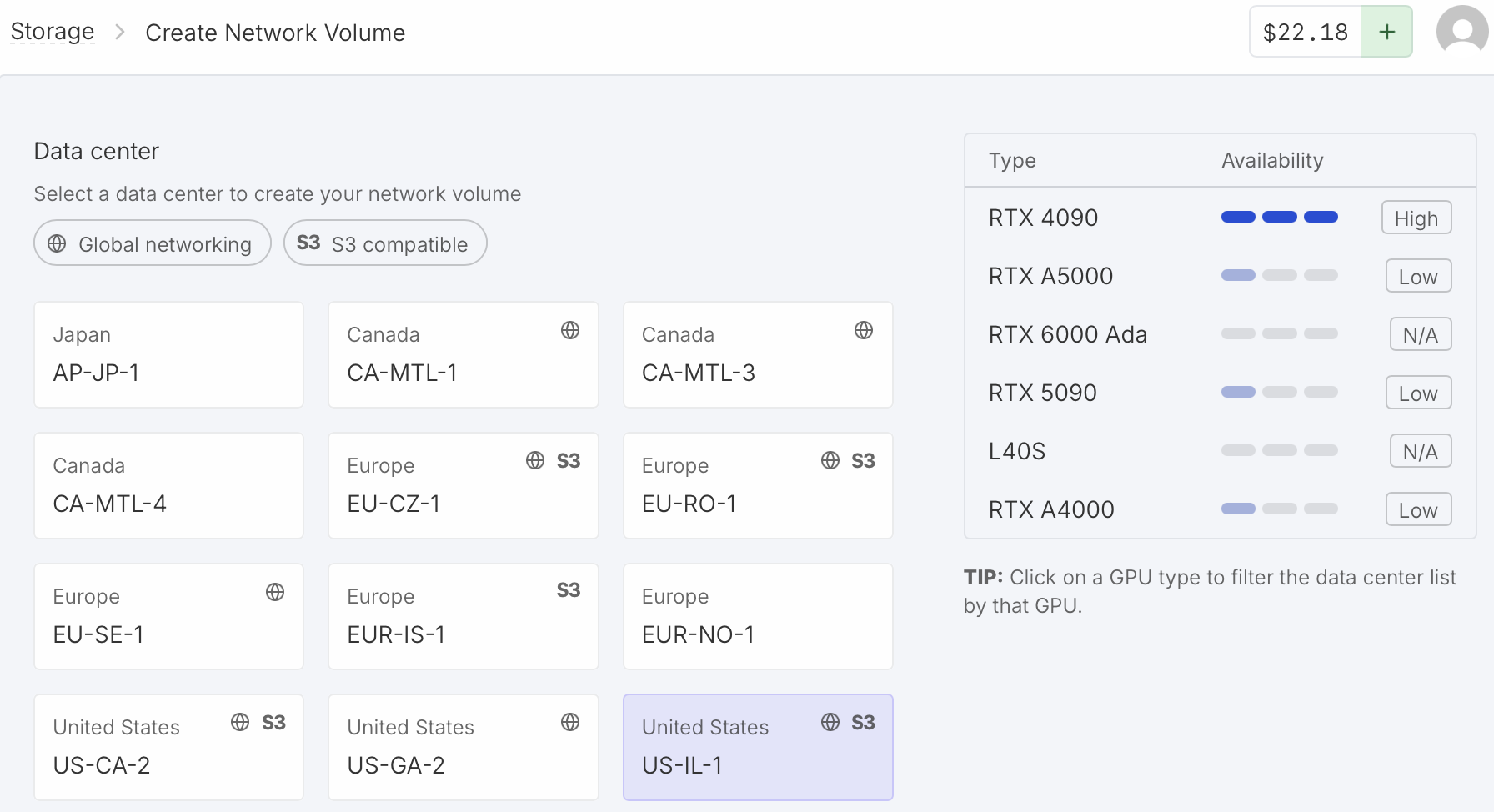Choose the Europe EUR-NO-1 data center
Viewport: 1494px width, 812px height.
pyautogui.click(x=757, y=616)
